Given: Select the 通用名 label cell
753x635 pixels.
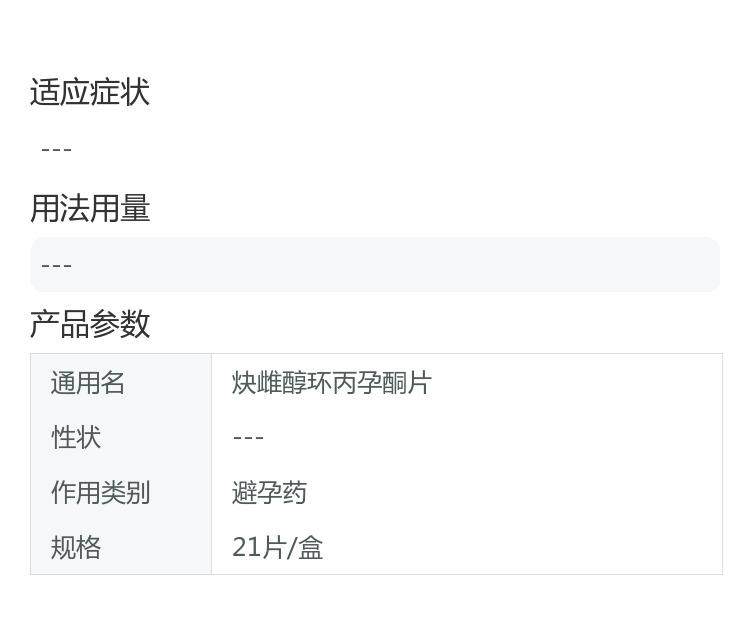Looking at the screenshot, I should point(88,383).
